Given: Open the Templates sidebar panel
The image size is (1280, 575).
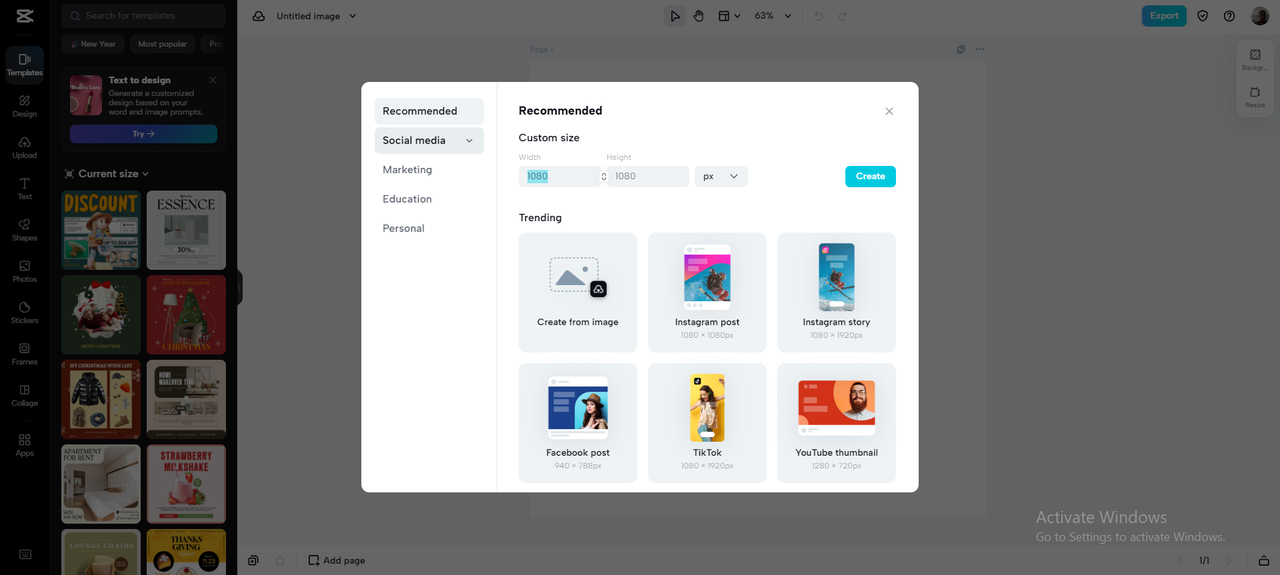Looking at the screenshot, I should coord(25,64).
